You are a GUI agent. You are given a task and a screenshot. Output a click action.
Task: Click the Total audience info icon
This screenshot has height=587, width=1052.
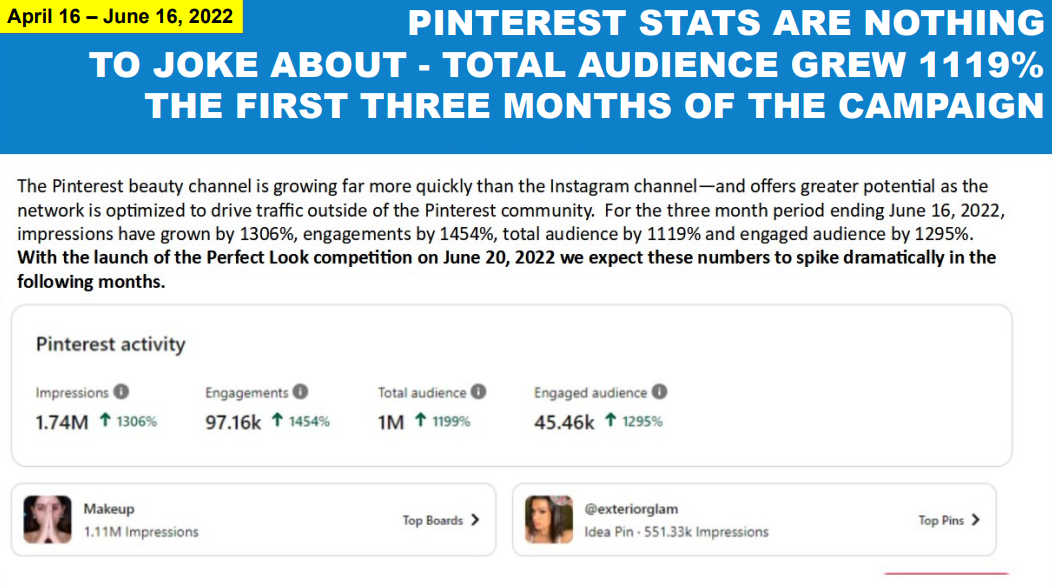(478, 392)
